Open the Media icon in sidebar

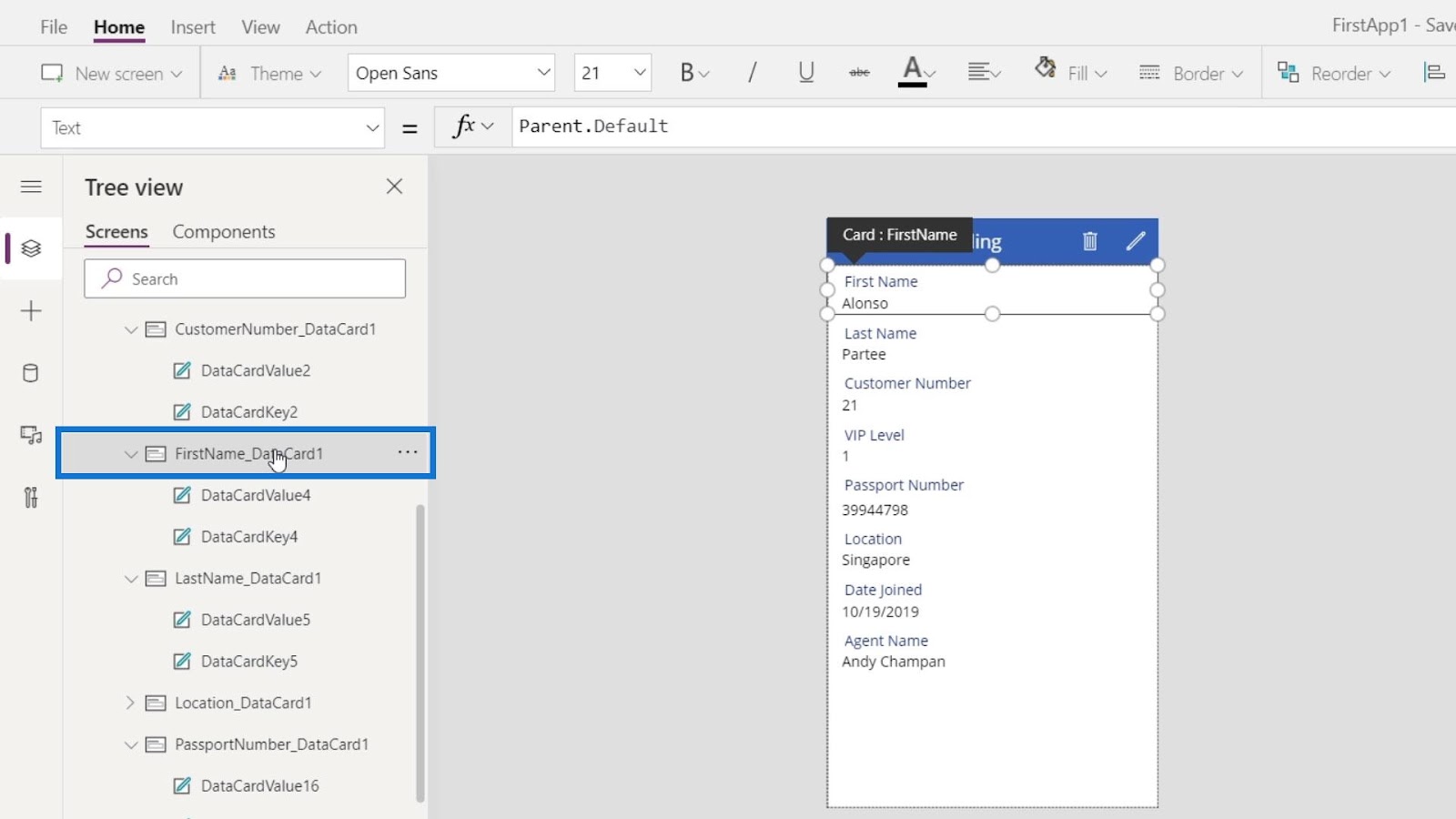pos(31,435)
